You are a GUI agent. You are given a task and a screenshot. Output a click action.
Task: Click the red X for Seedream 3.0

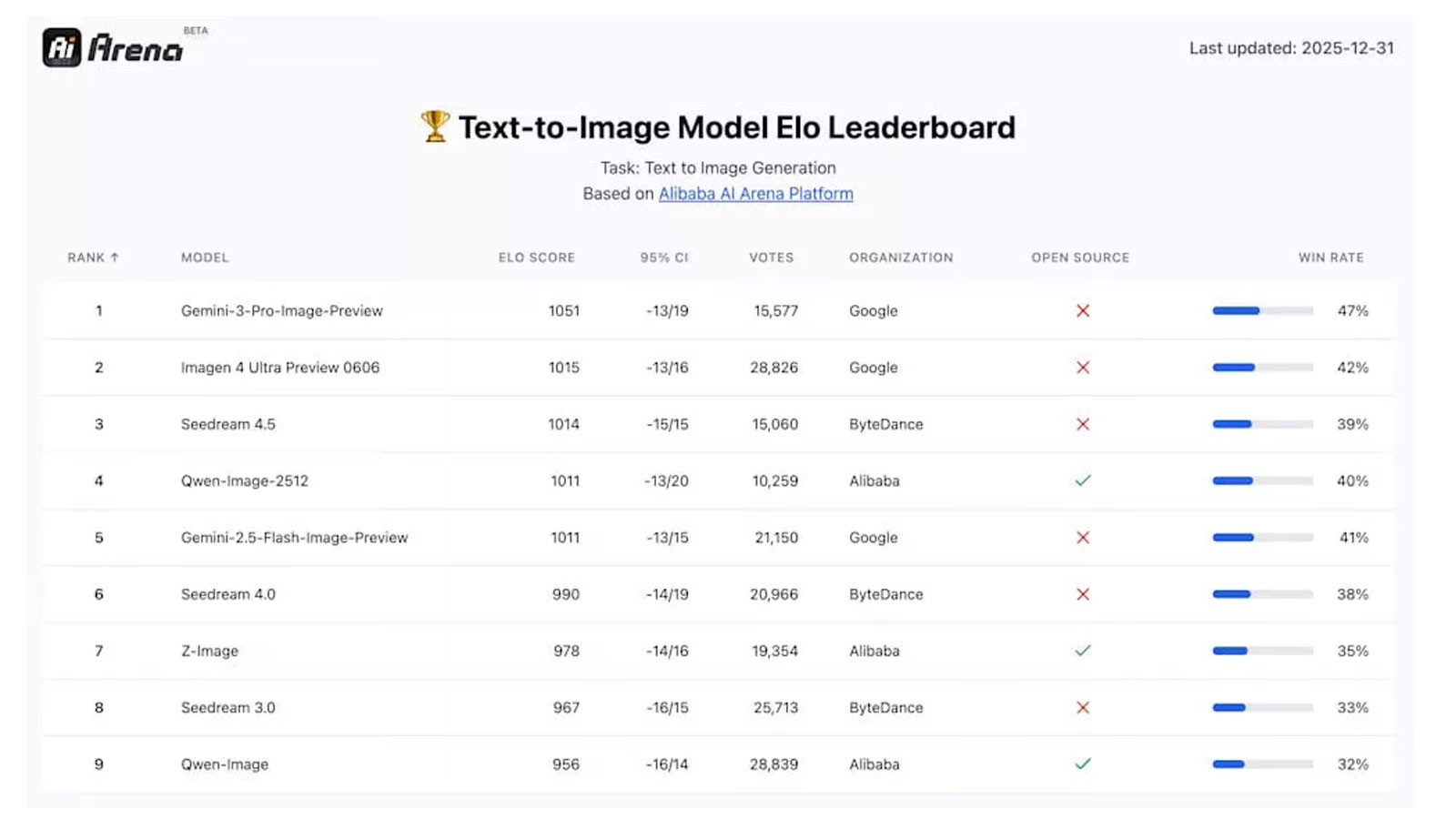(1082, 708)
